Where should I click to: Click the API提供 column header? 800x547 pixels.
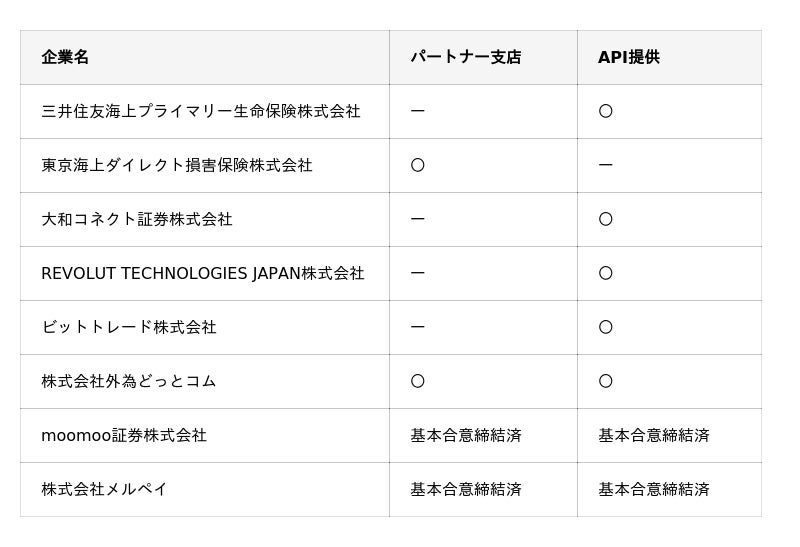click(629, 57)
